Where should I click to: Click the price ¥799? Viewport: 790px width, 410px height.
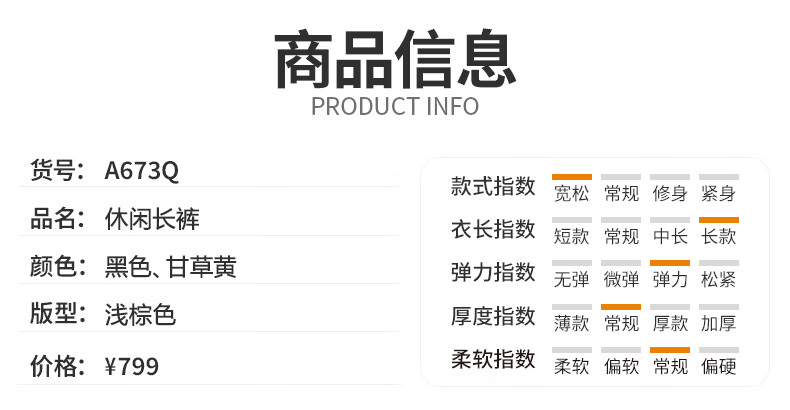click(131, 366)
